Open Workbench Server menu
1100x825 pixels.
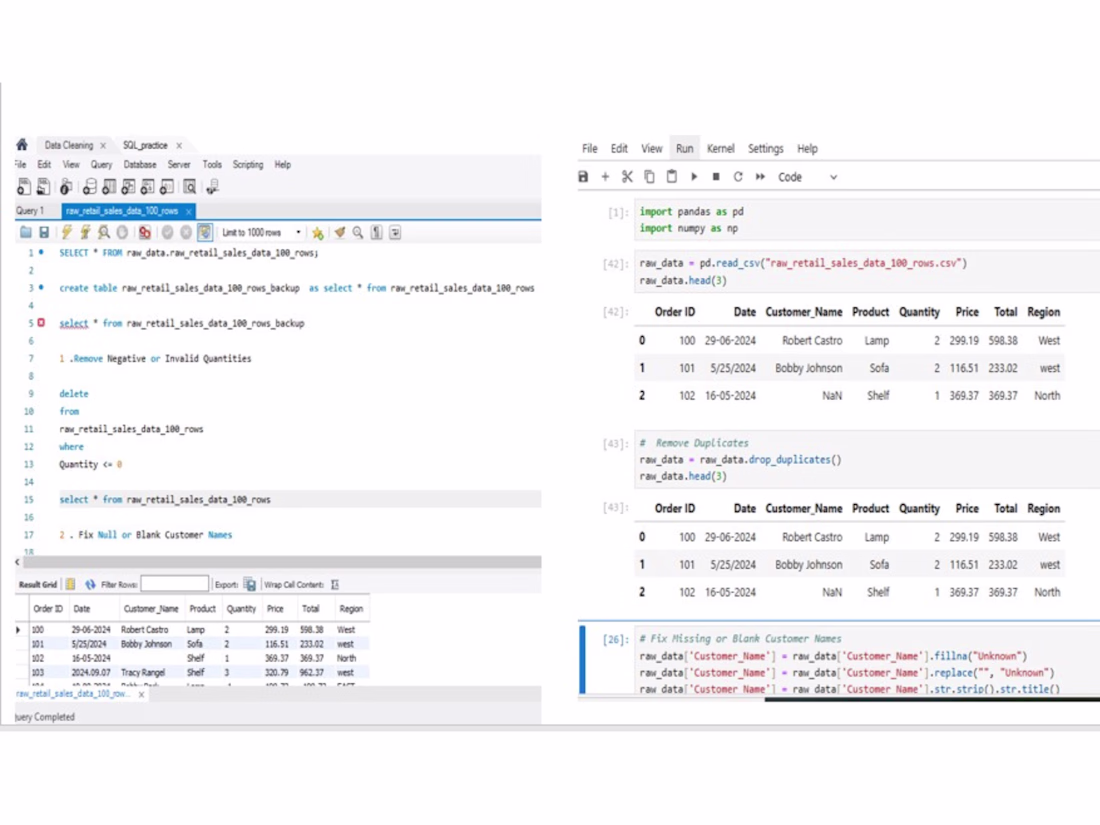click(179, 164)
